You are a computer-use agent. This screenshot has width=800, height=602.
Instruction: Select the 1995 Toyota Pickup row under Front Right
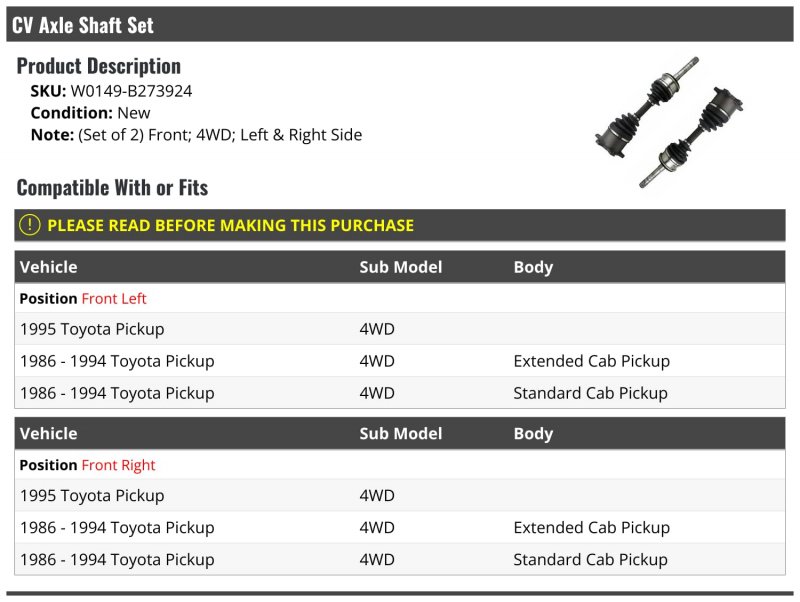[x=400, y=495]
